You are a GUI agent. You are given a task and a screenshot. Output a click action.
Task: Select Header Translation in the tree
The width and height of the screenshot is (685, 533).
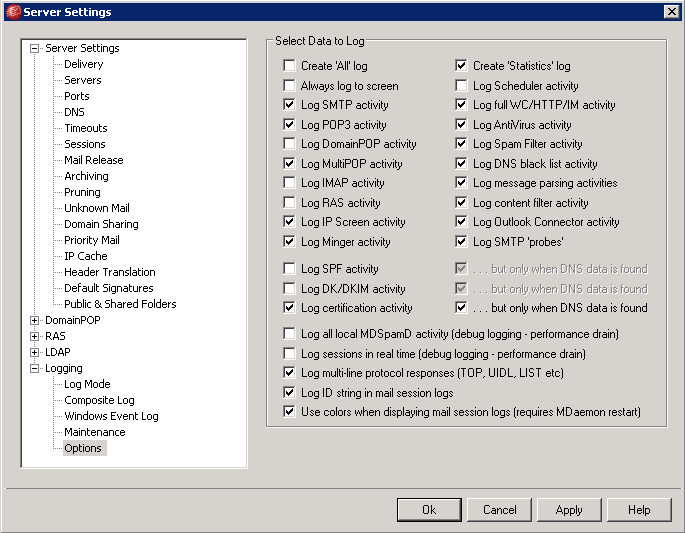[x=110, y=272]
